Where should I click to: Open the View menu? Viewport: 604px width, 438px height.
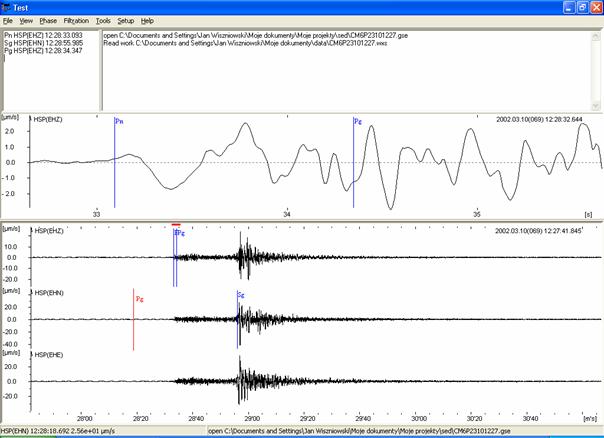(x=26, y=21)
